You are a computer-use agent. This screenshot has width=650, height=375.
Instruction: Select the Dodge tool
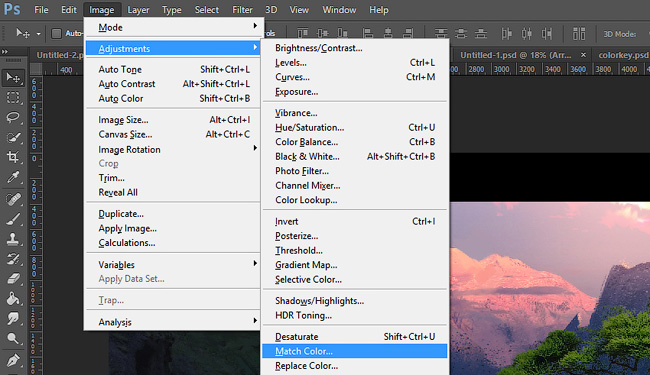coord(13,339)
